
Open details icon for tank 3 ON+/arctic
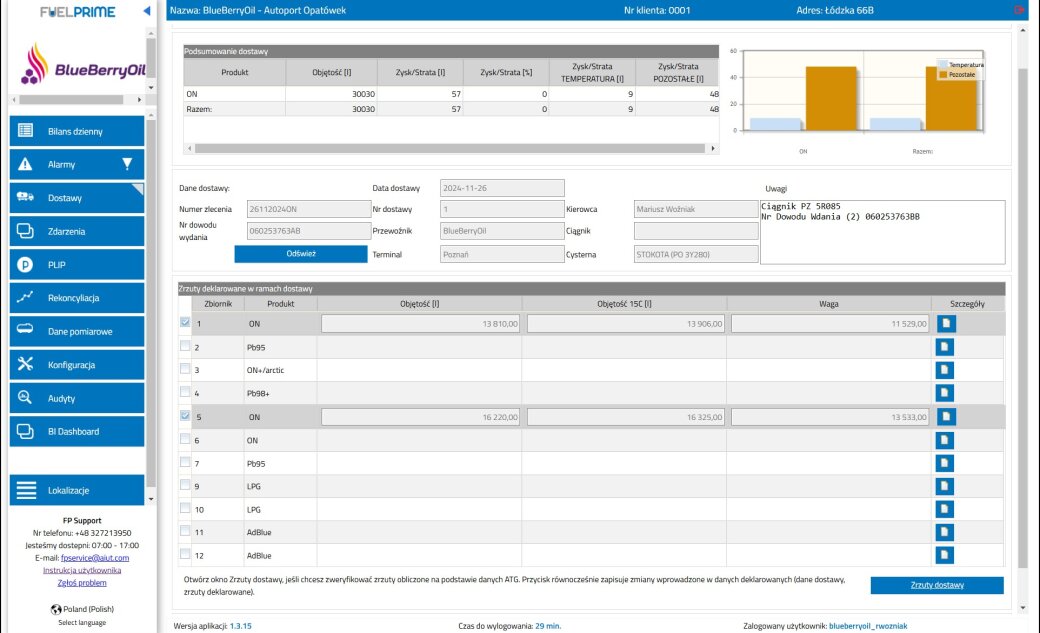[944, 370]
